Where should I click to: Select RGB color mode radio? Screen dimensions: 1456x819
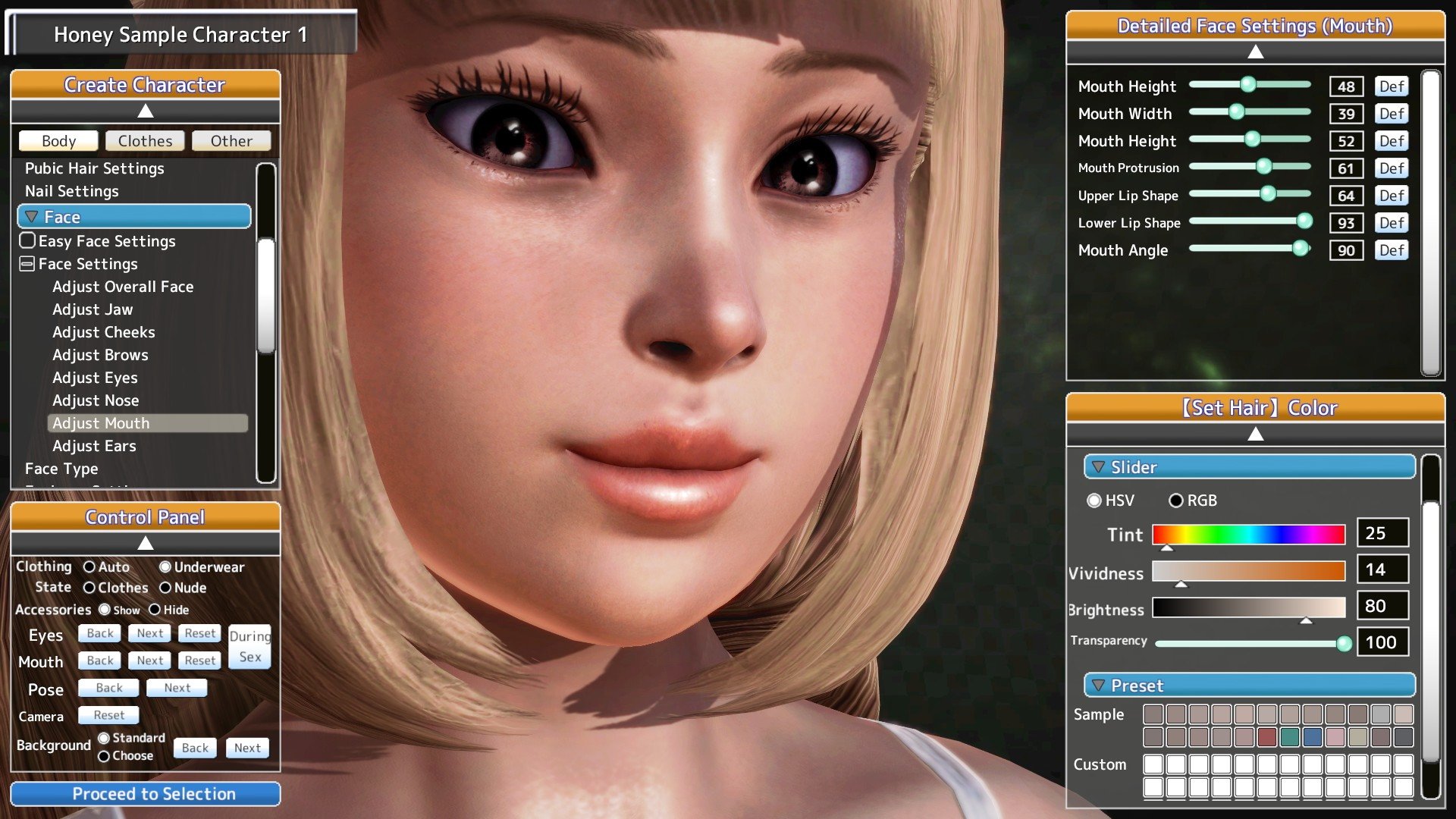click(1175, 500)
